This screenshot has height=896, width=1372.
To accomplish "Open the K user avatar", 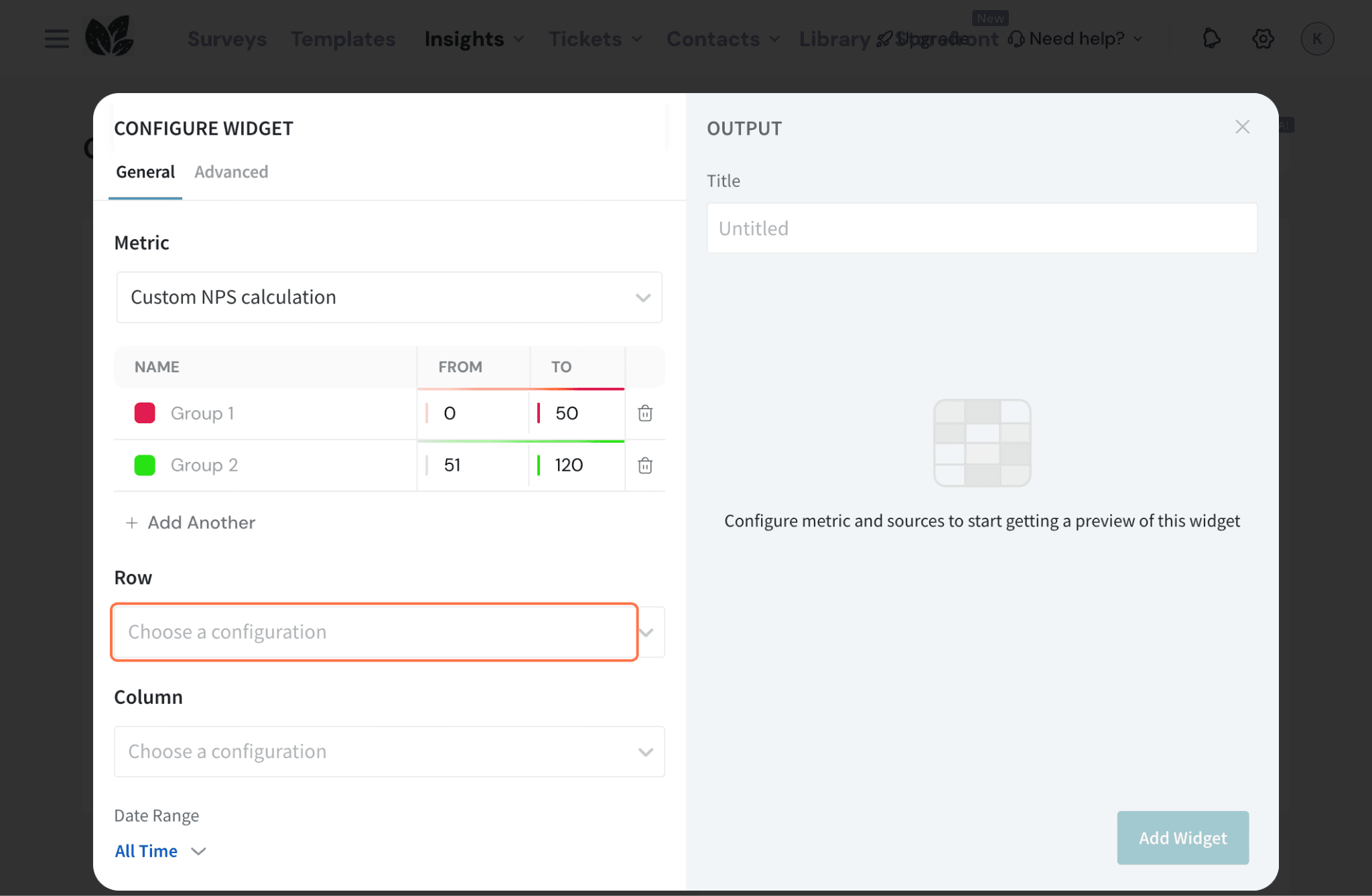I will pyautogui.click(x=1317, y=39).
